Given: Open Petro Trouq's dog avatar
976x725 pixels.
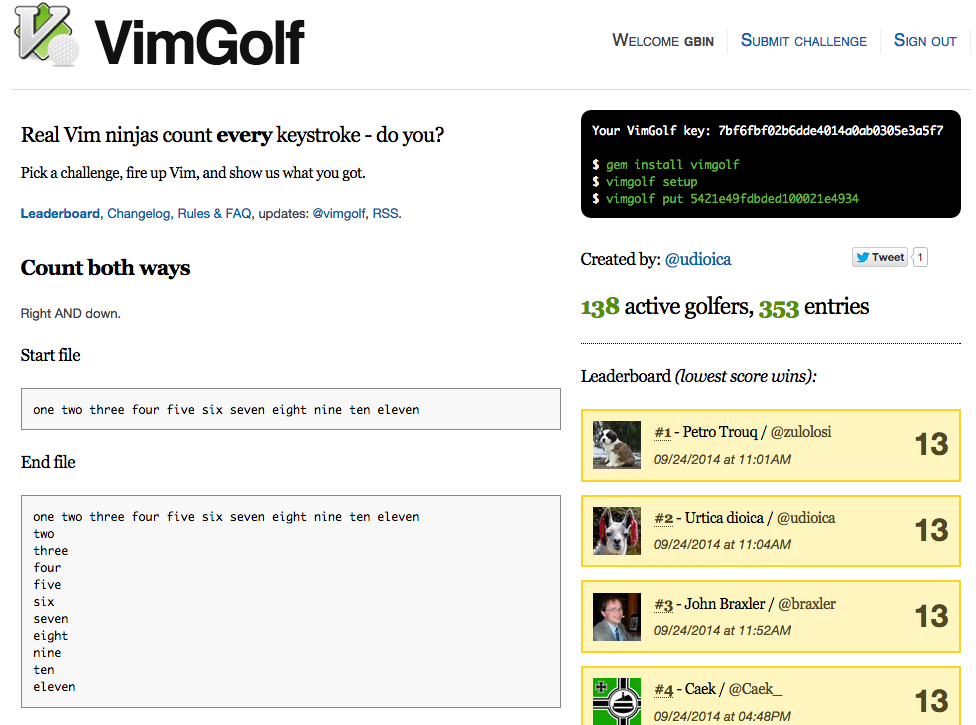Looking at the screenshot, I should pos(617,445).
